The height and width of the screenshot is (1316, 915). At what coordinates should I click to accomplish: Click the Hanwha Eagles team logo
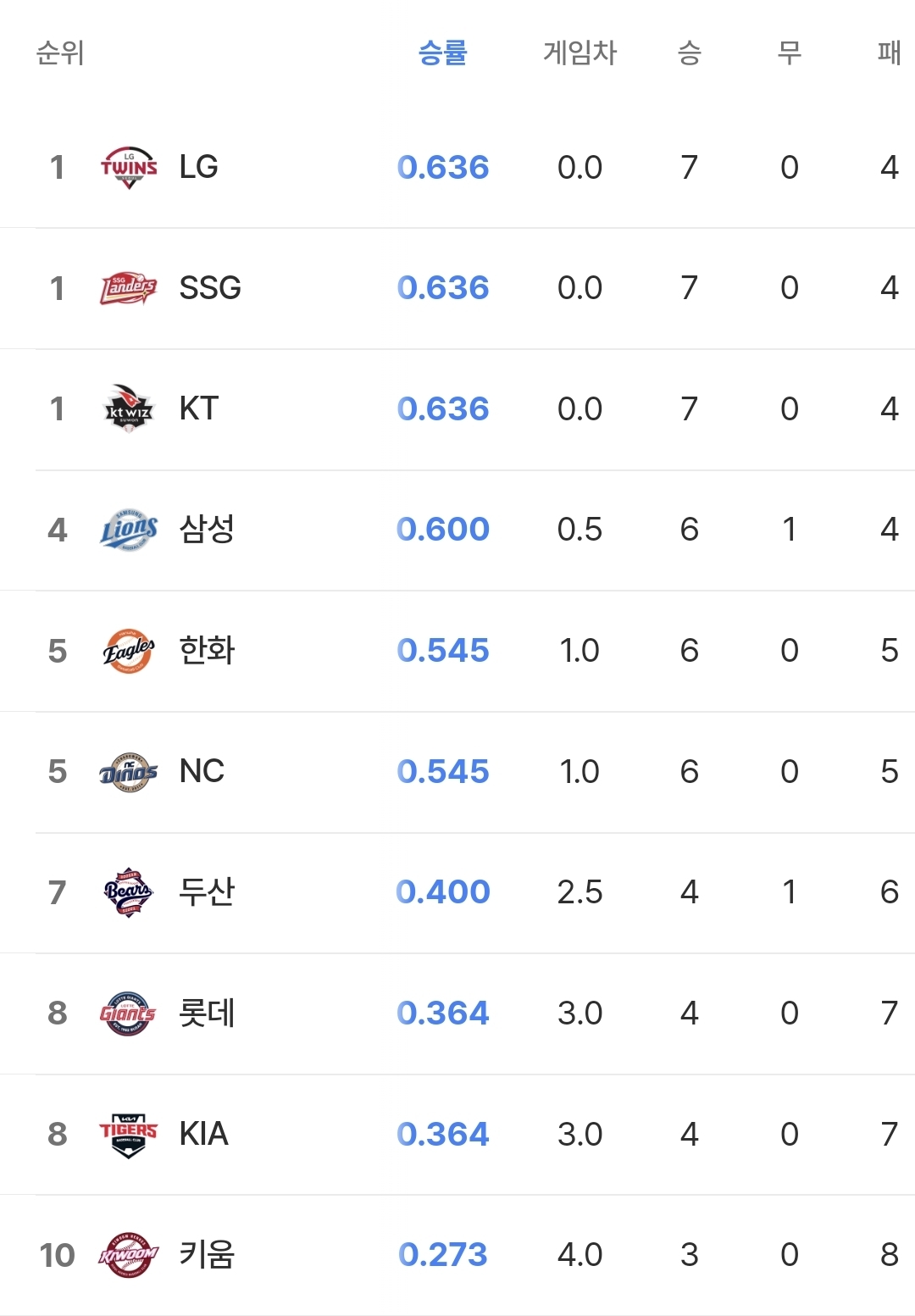129,651
